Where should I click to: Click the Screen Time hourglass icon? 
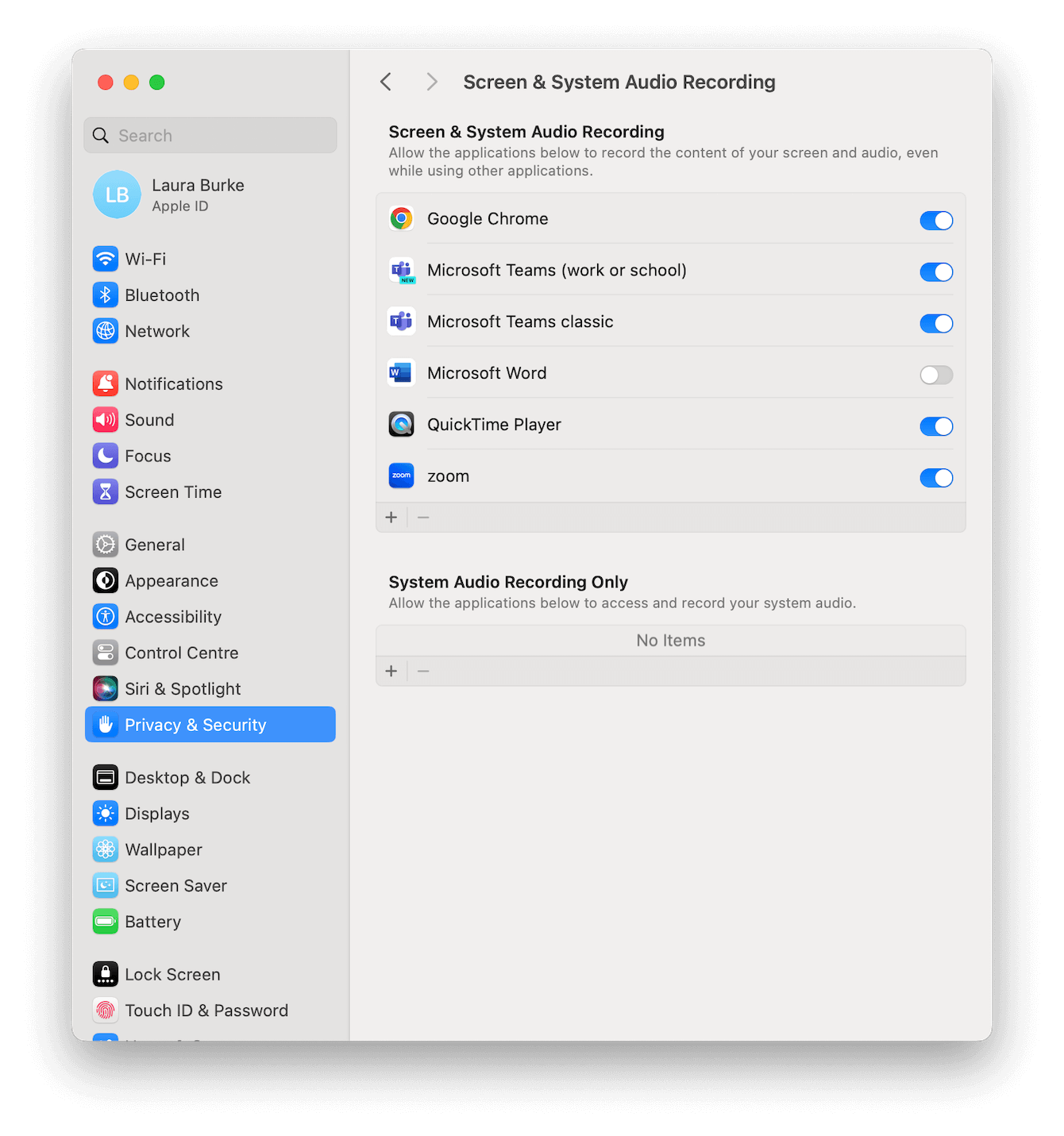click(106, 492)
